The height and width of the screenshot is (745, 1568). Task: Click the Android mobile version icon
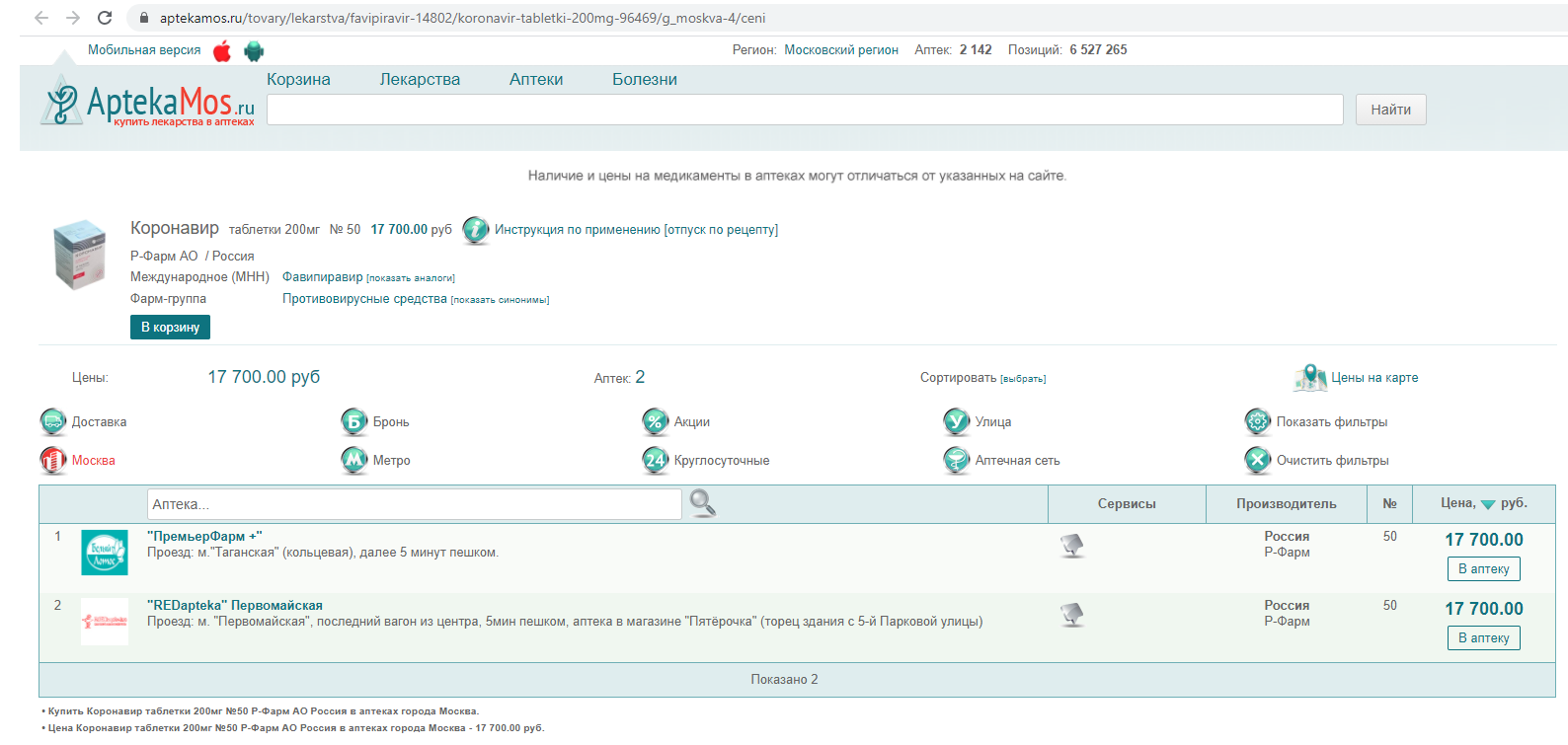tap(254, 51)
